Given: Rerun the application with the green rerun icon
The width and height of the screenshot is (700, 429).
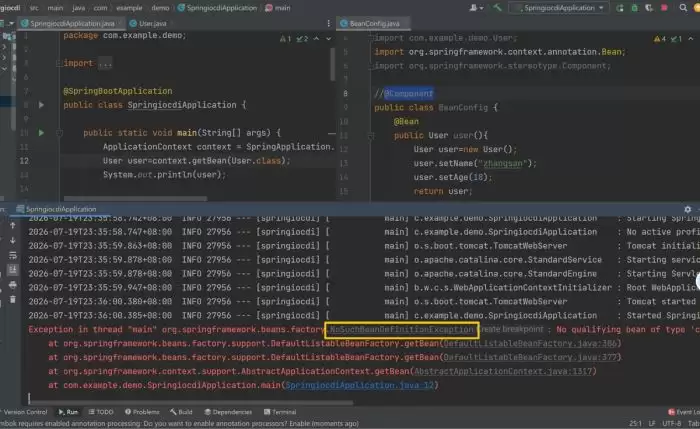Looking at the screenshot, I should [620, 8].
